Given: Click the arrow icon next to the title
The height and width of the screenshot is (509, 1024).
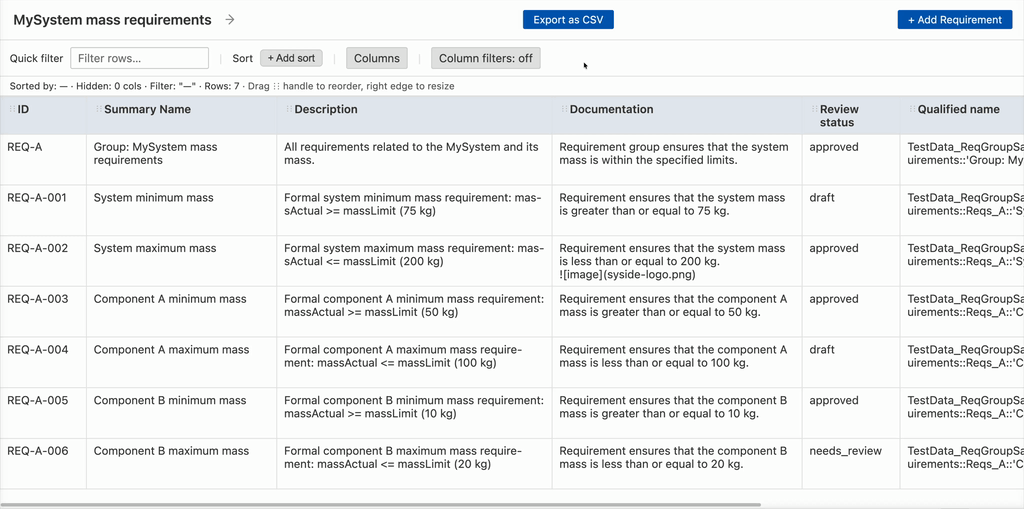Looking at the screenshot, I should 230,20.
